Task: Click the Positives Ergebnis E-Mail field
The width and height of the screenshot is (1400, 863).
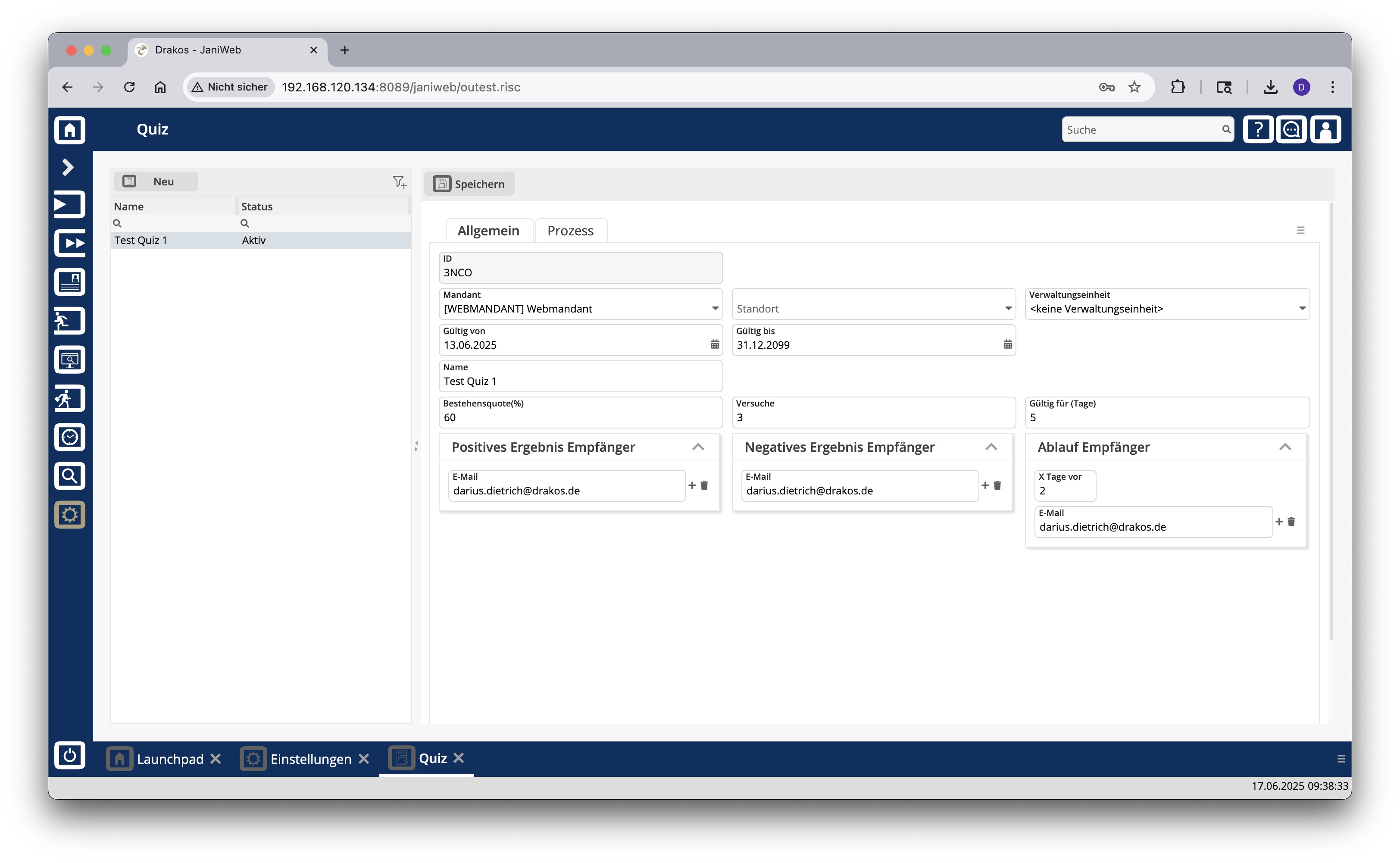Action: 567,486
